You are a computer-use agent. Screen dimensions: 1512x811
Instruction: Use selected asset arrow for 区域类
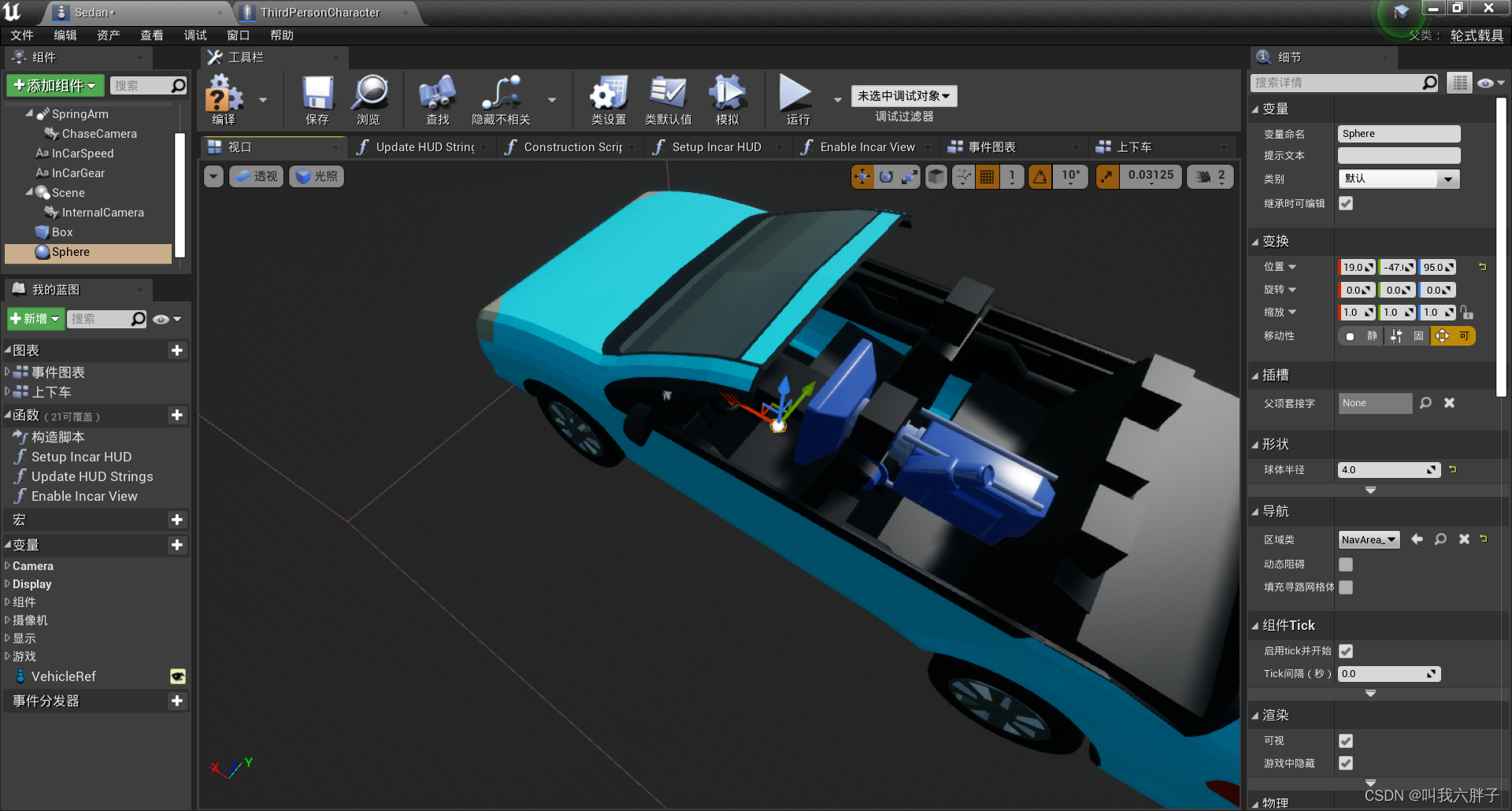[x=1417, y=539]
